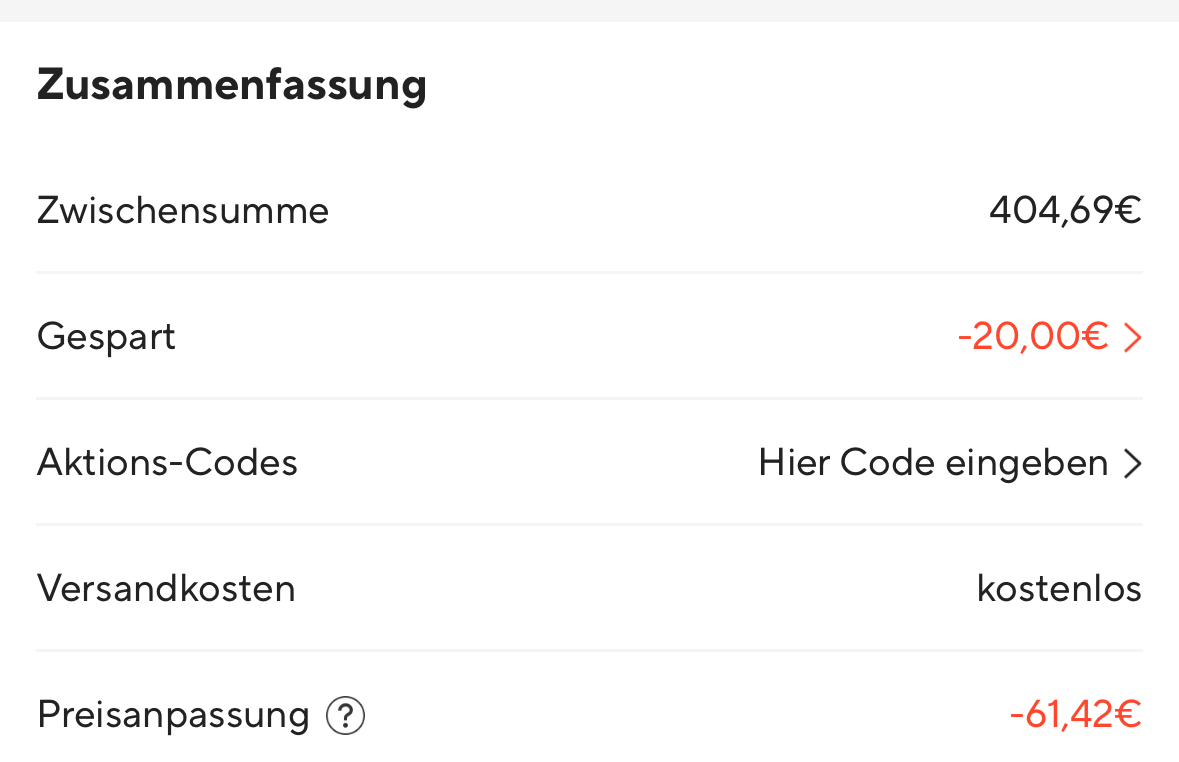Expand savings details via Gespart chevron arrow
Image resolution: width=1179 pixels, height=762 pixels.
coord(1132,338)
